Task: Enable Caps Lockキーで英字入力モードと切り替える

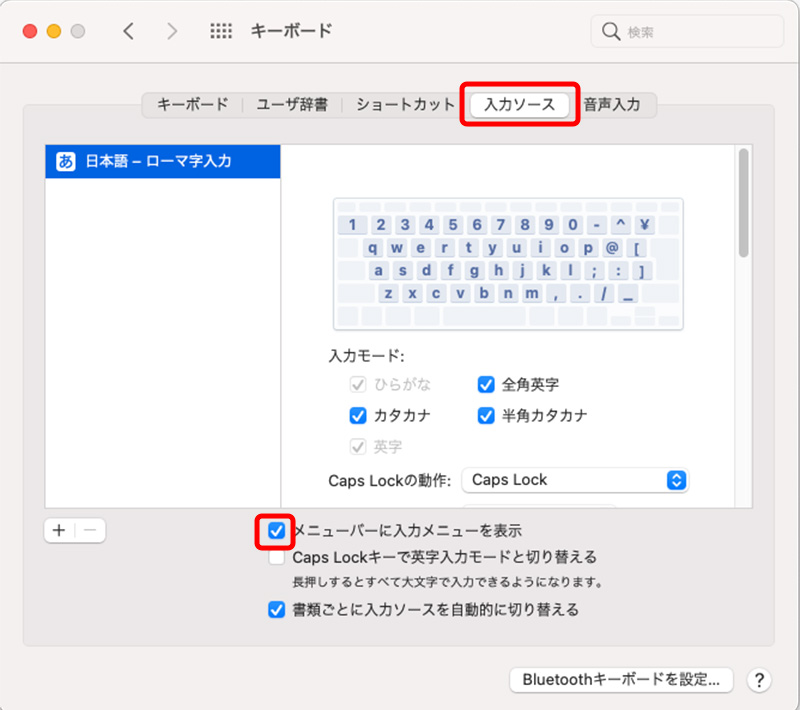Action: click(x=276, y=557)
